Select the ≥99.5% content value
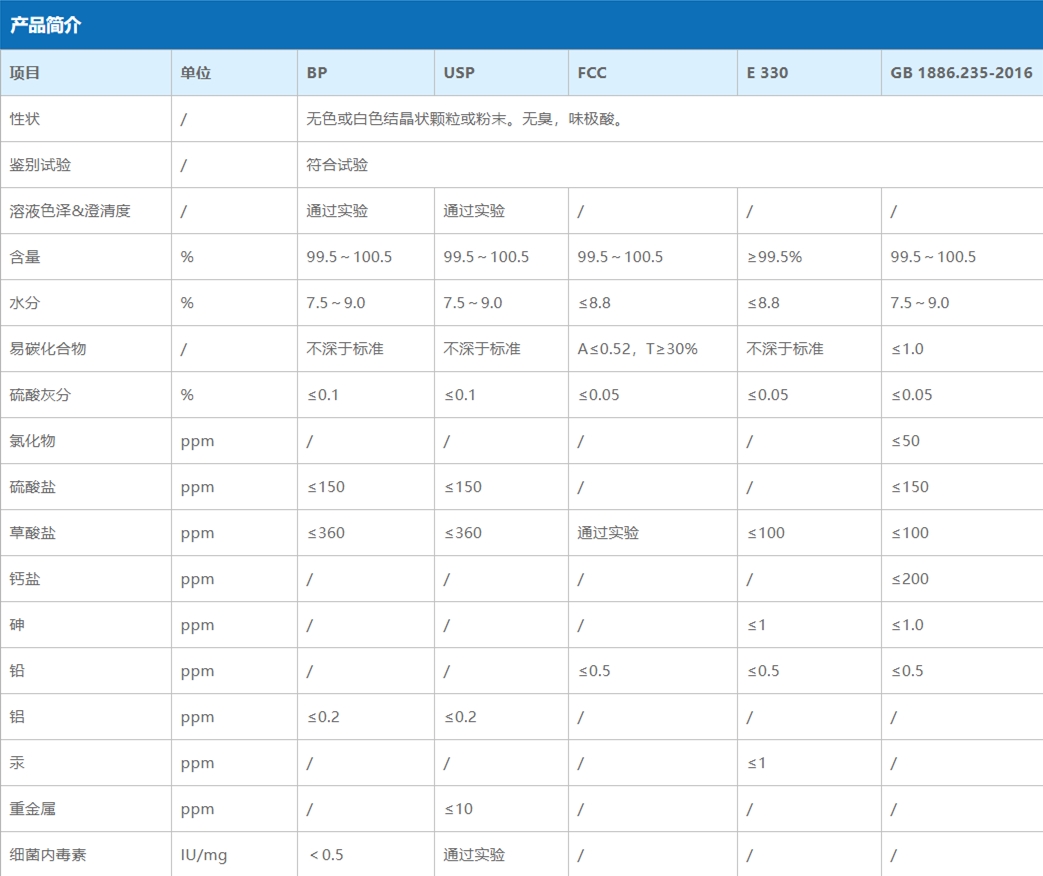Viewport: 1043px width, 876px height. [x=774, y=257]
